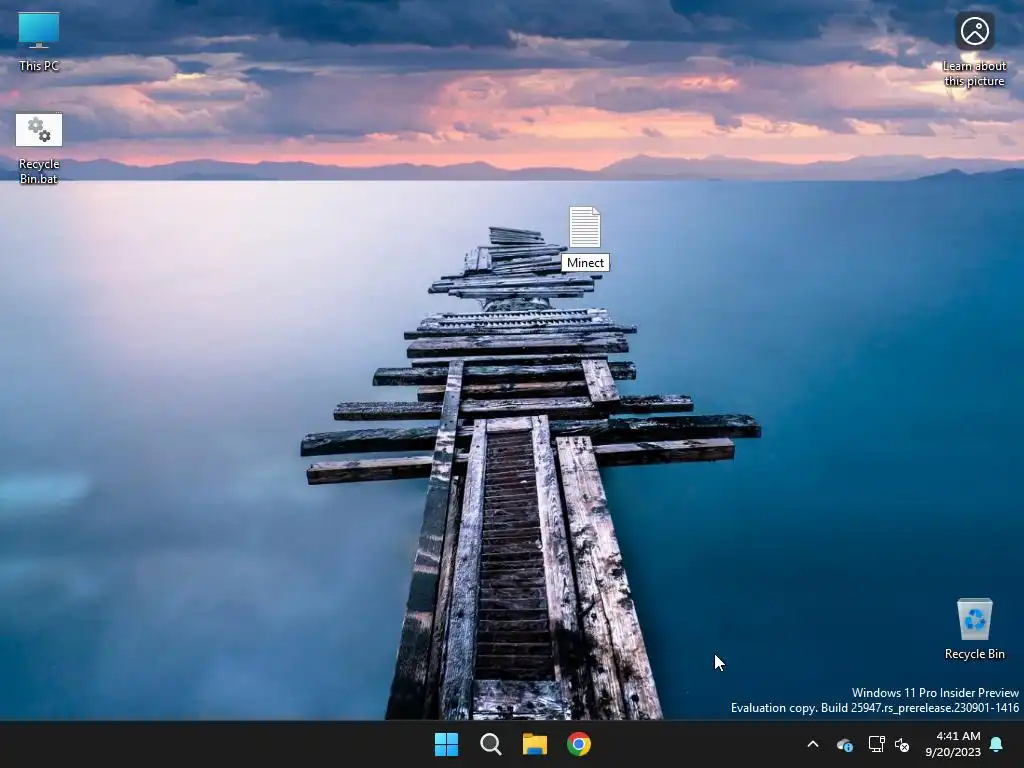Viewport: 1024px width, 768px height.
Task: Show hidden system tray icons
Action: (813, 744)
